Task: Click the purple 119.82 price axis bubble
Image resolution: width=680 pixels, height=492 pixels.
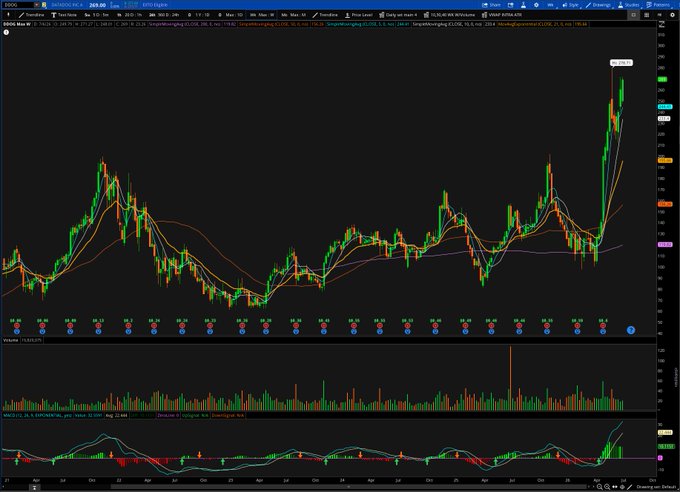Action: coord(665,245)
